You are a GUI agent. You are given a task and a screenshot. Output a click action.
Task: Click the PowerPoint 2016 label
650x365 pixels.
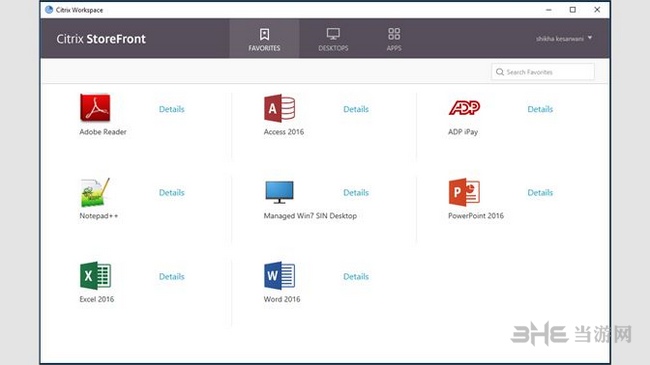(476, 216)
